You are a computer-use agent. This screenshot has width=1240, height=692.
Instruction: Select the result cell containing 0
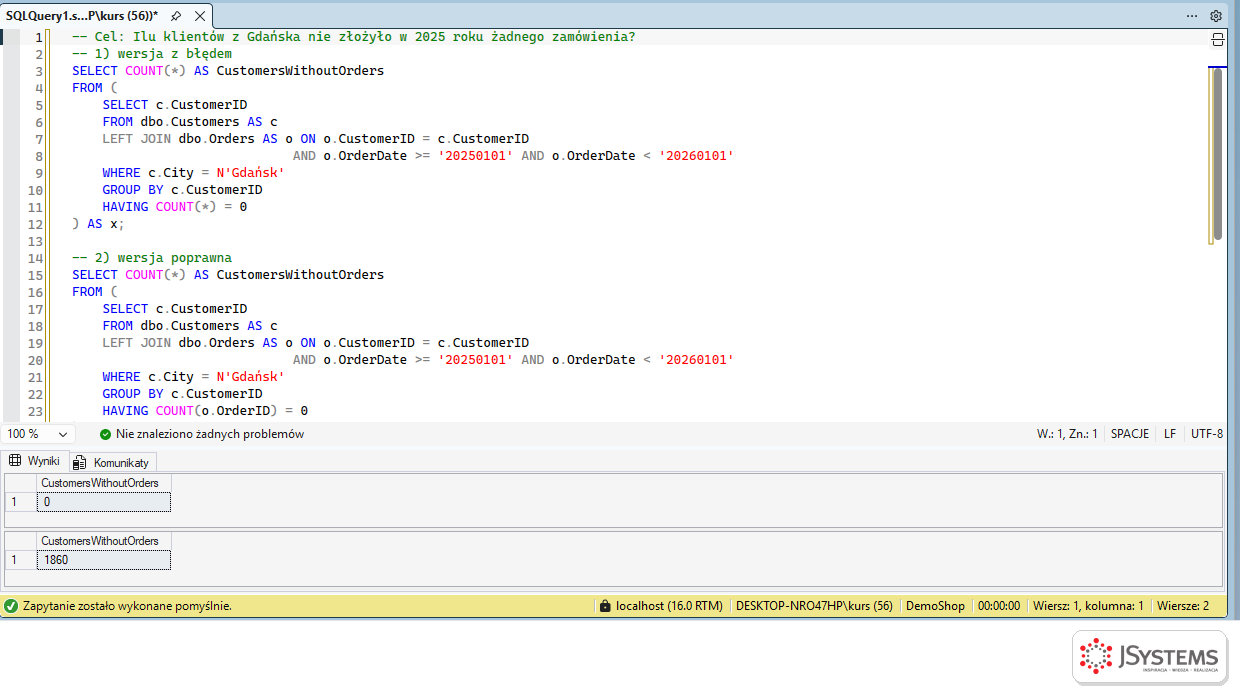click(x=103, y=502)
